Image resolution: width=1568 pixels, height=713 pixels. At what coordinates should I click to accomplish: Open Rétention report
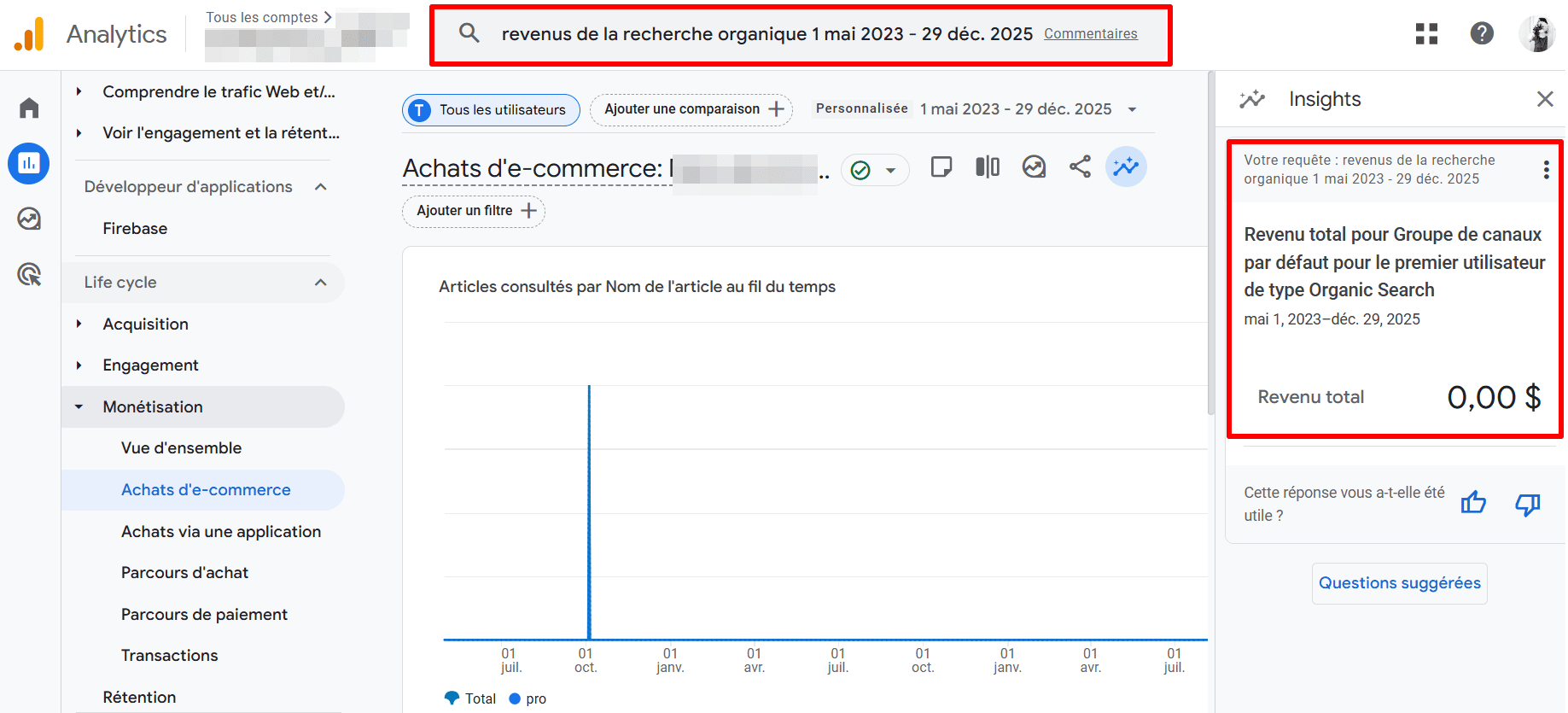click(139, 697)
